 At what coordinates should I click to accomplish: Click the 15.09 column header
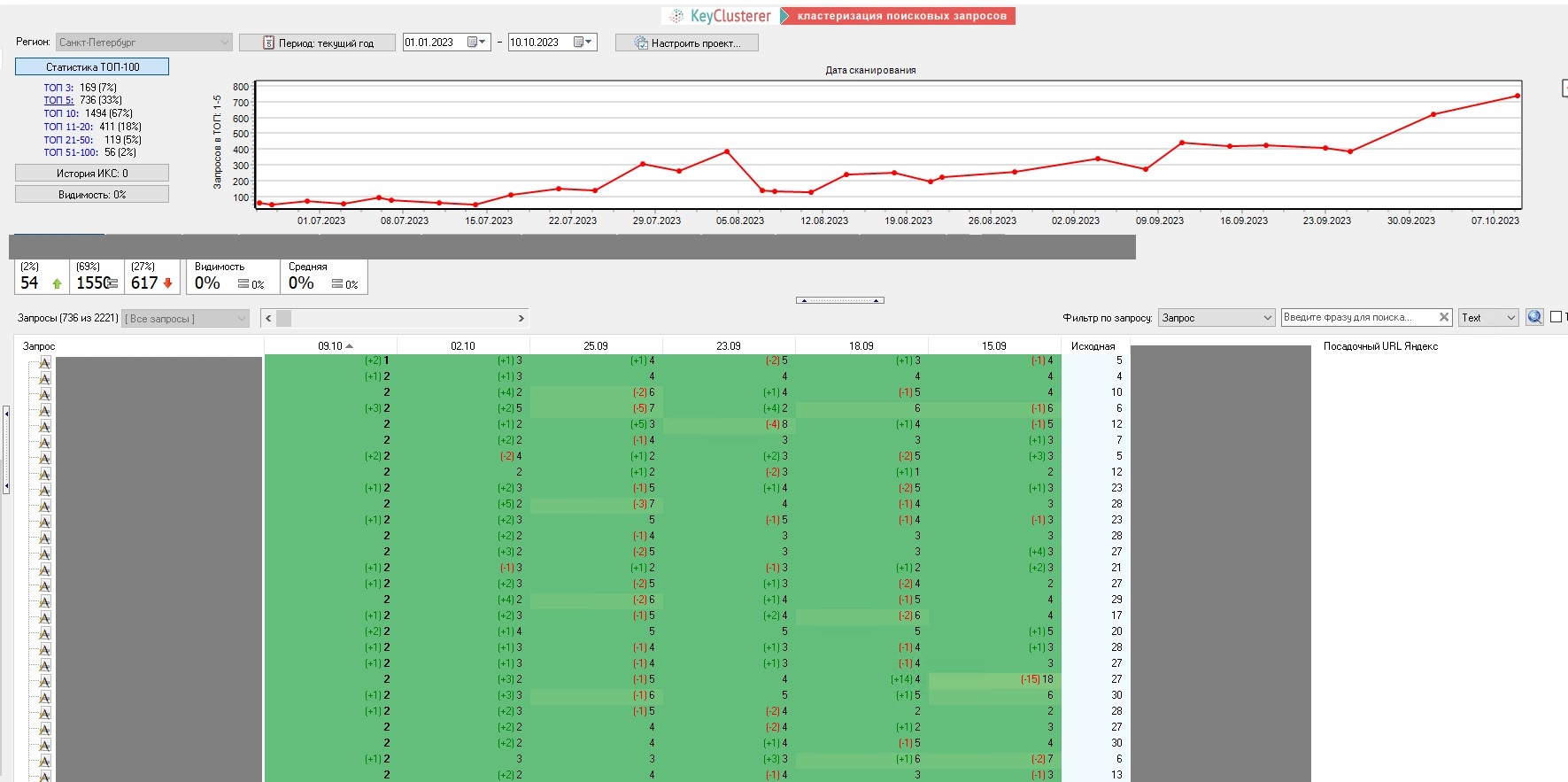click(994, 346)
